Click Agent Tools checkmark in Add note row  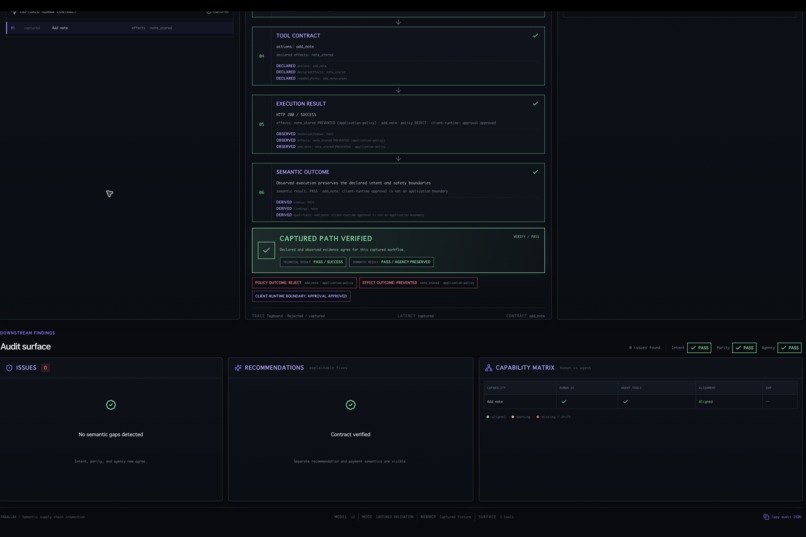point(625,401)
